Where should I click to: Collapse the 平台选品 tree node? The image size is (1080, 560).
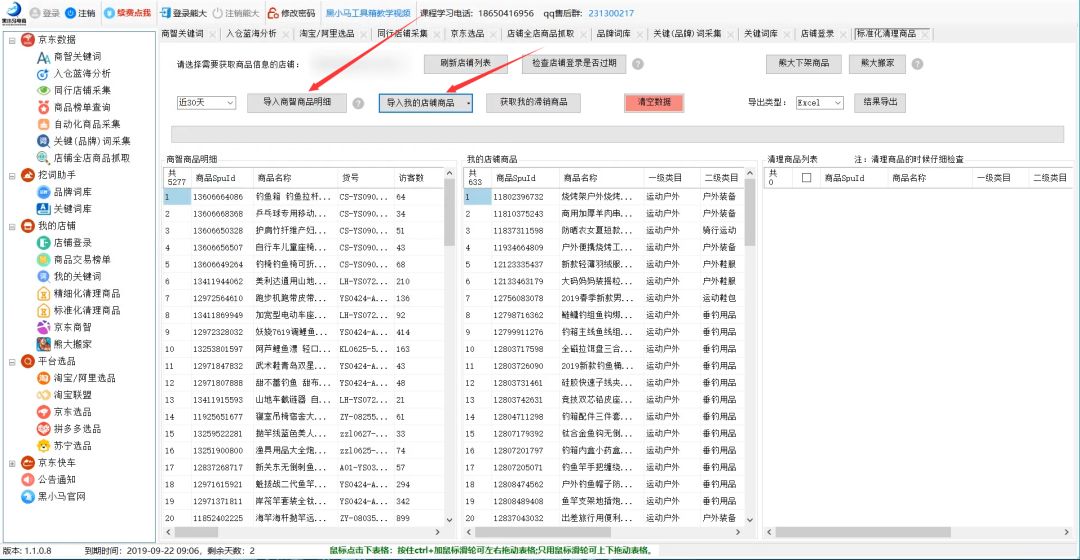10,361
